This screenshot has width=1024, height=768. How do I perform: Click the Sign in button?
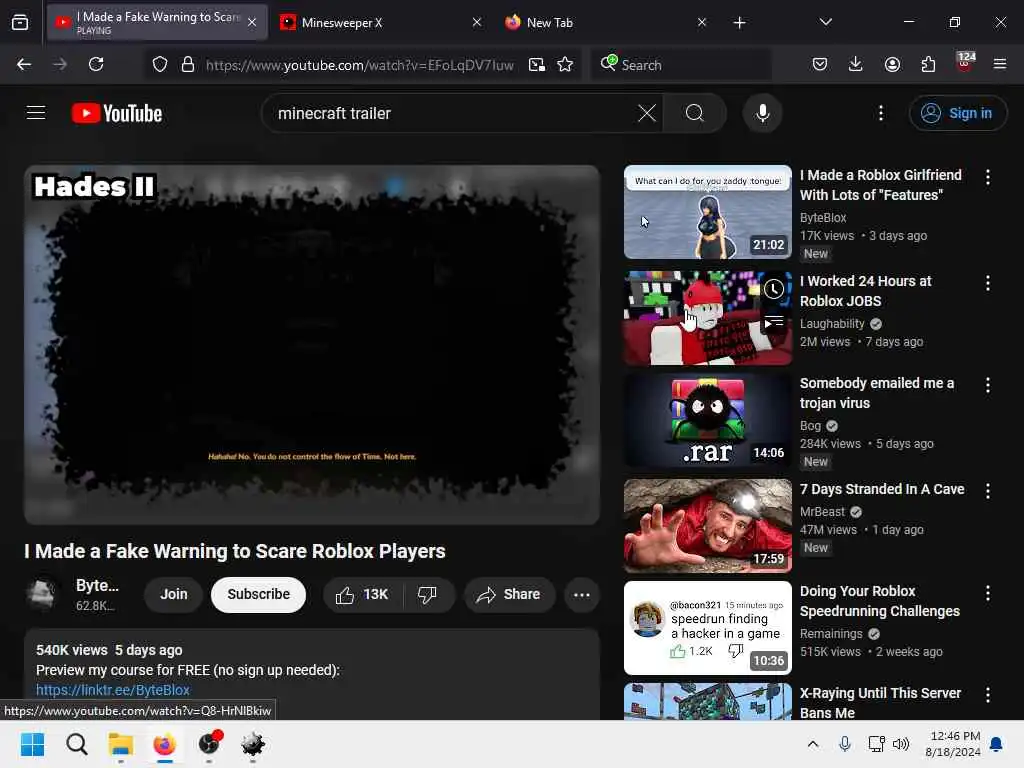coord(958,114)
